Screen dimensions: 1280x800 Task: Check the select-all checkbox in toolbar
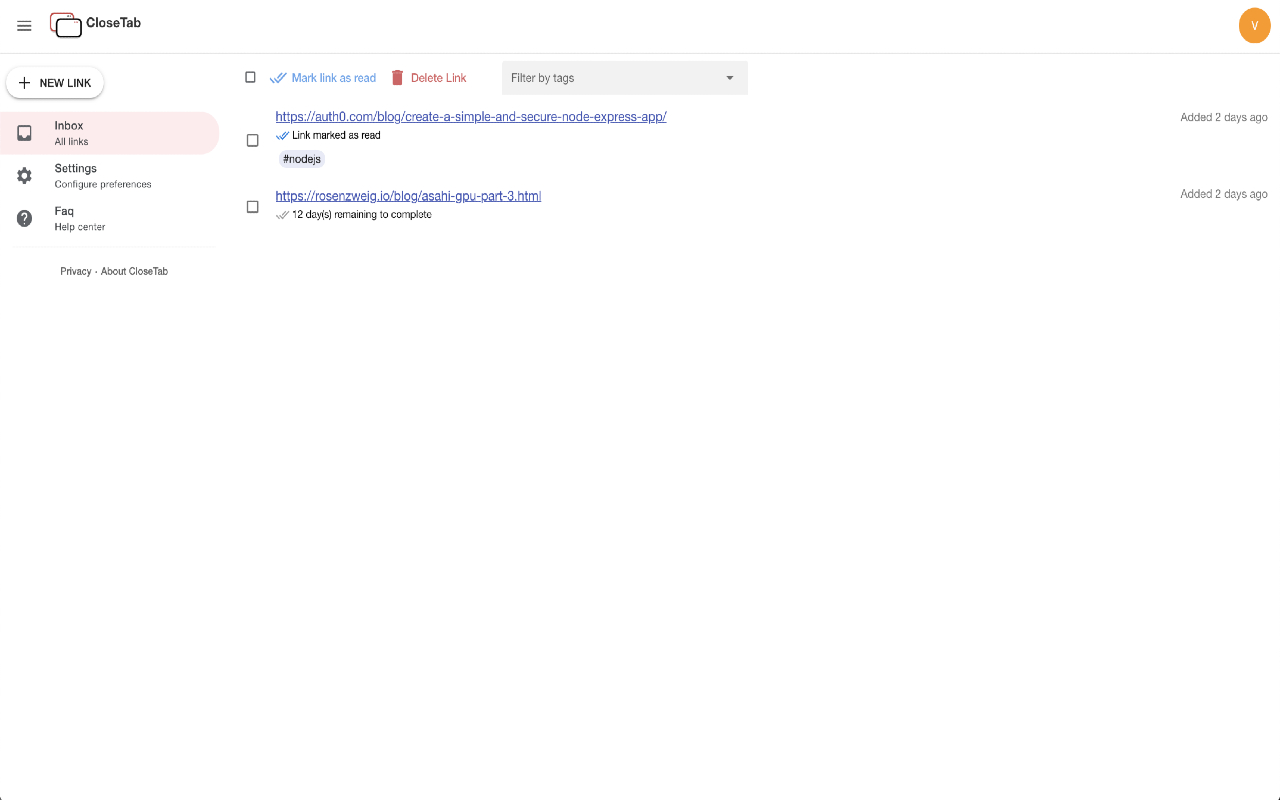(x=251, y=77)
